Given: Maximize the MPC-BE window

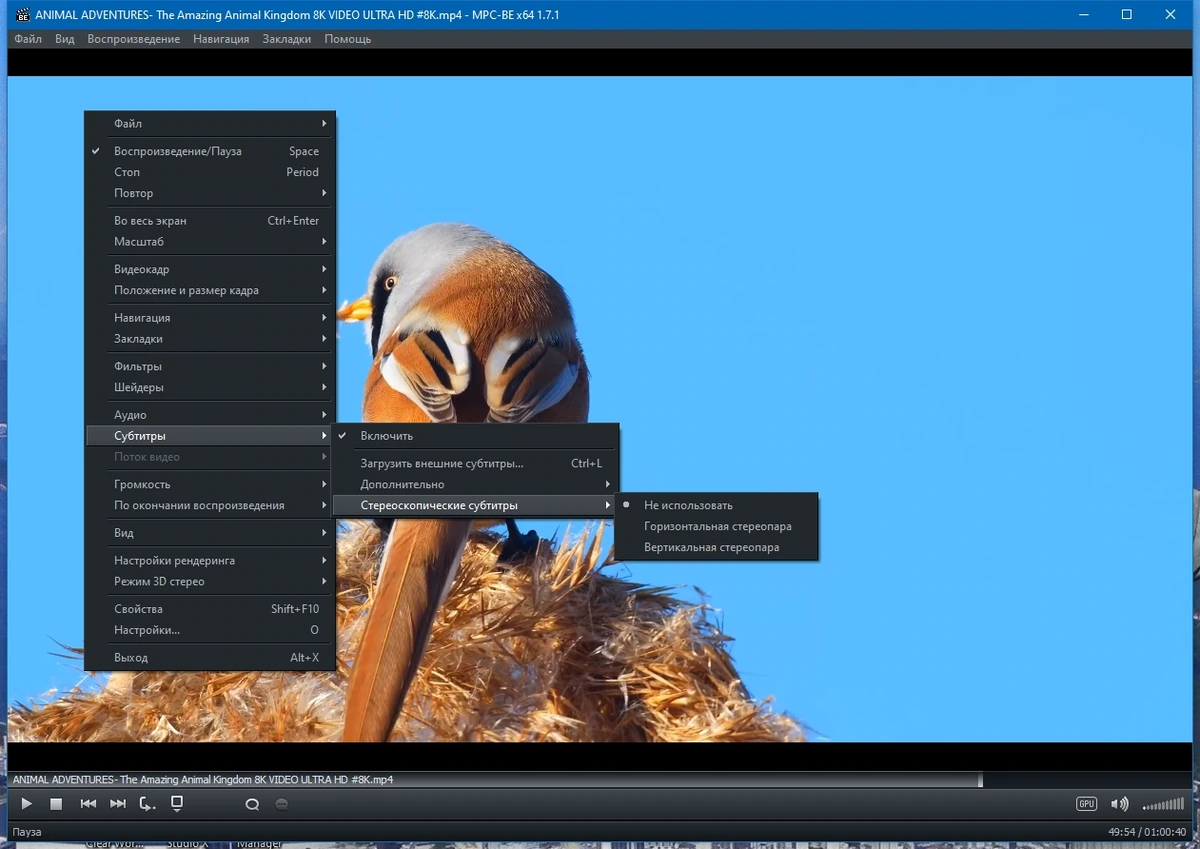Looking at the screenshot, I should tap(1126, 15).
